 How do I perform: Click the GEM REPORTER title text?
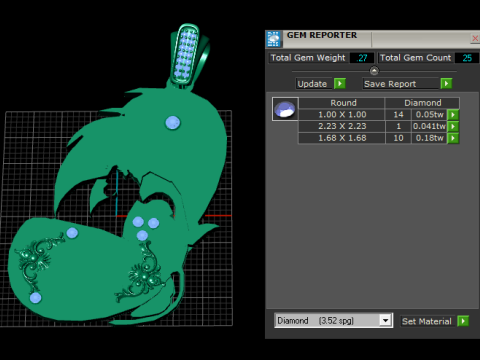(x=322, y=35)
